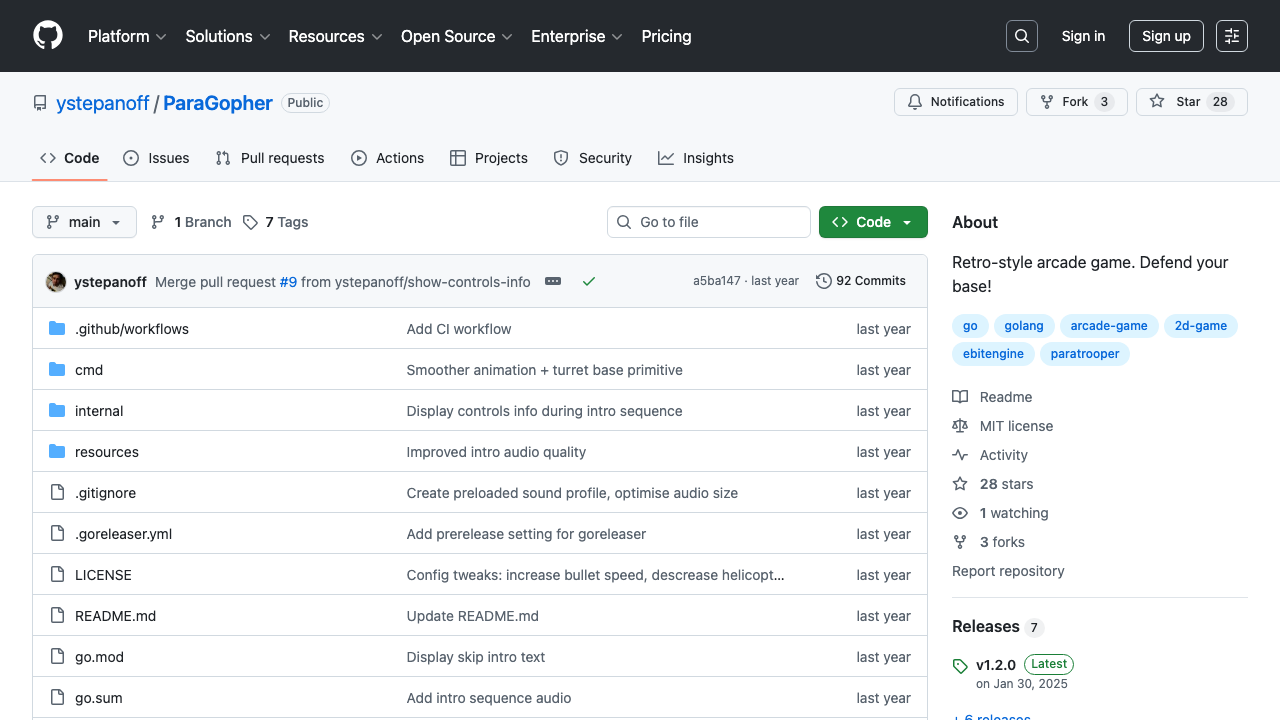The width and height of the screenshot is (1280, 720).
Task: Open the main branch dropdown
Action: tap(84, 222)
